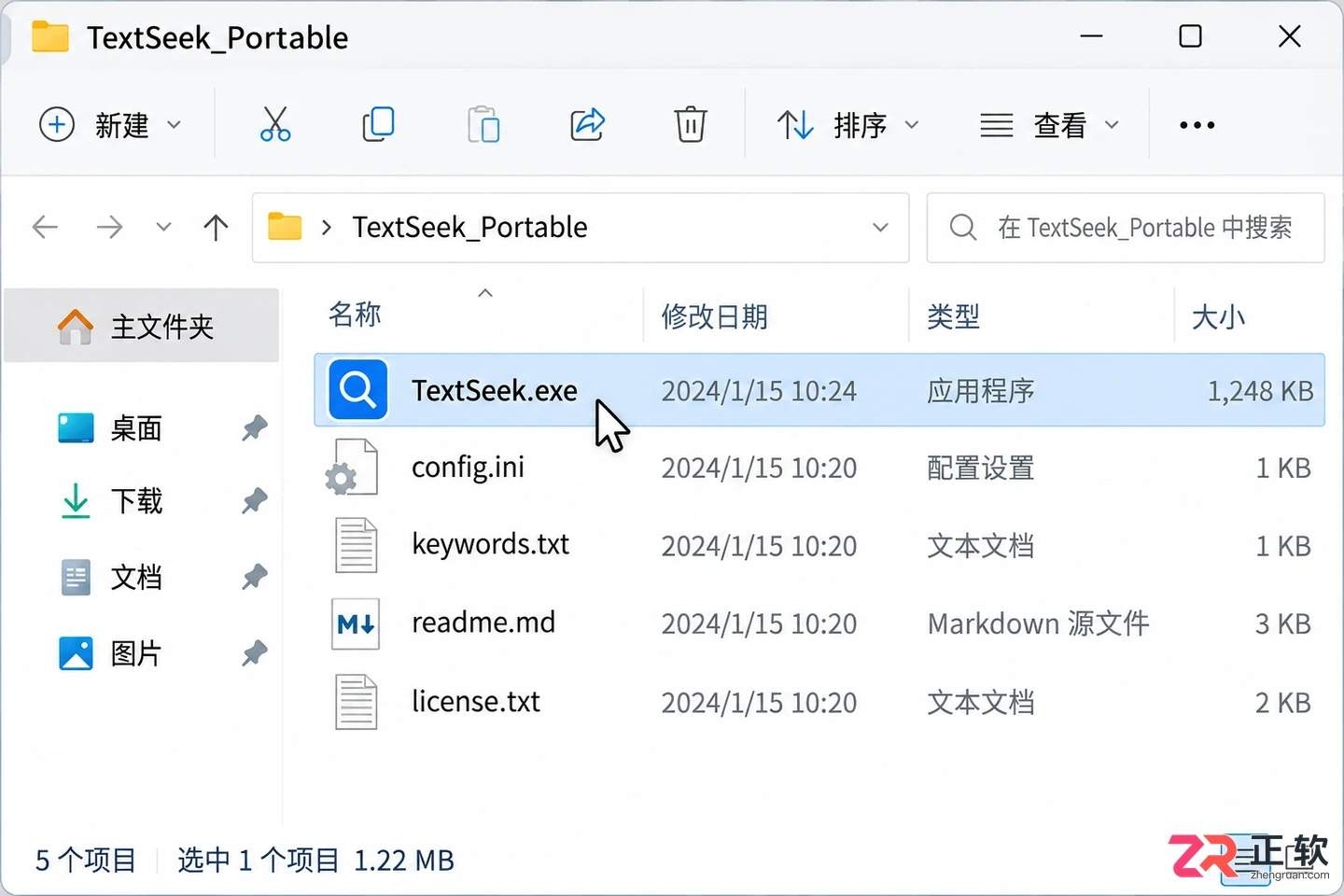Click the license.txt document icon

[356, 702]
